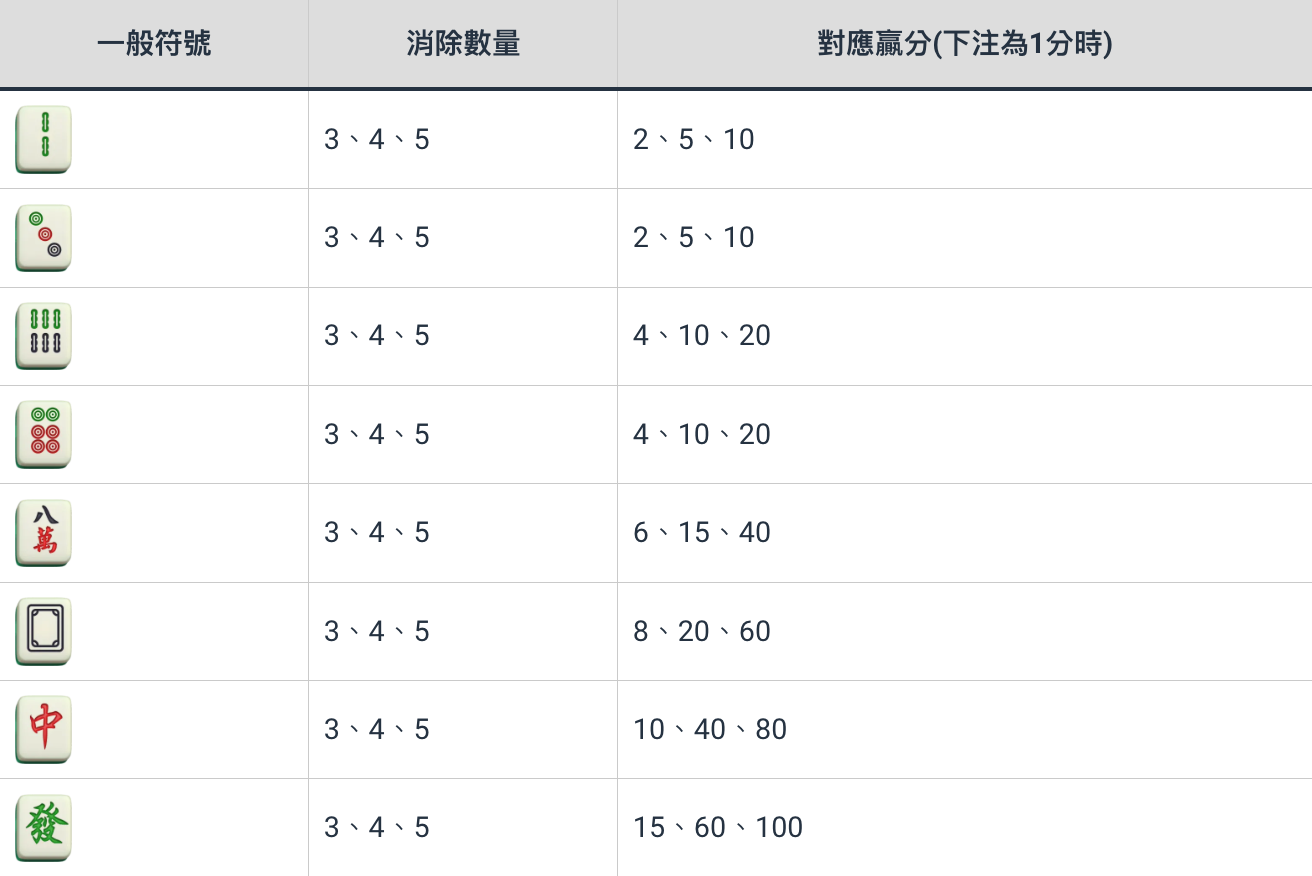Click payout 2、5、10 beside the two-bamboo tile
The width and height of the screenshot is (1312, 876).
coord(694,139)
